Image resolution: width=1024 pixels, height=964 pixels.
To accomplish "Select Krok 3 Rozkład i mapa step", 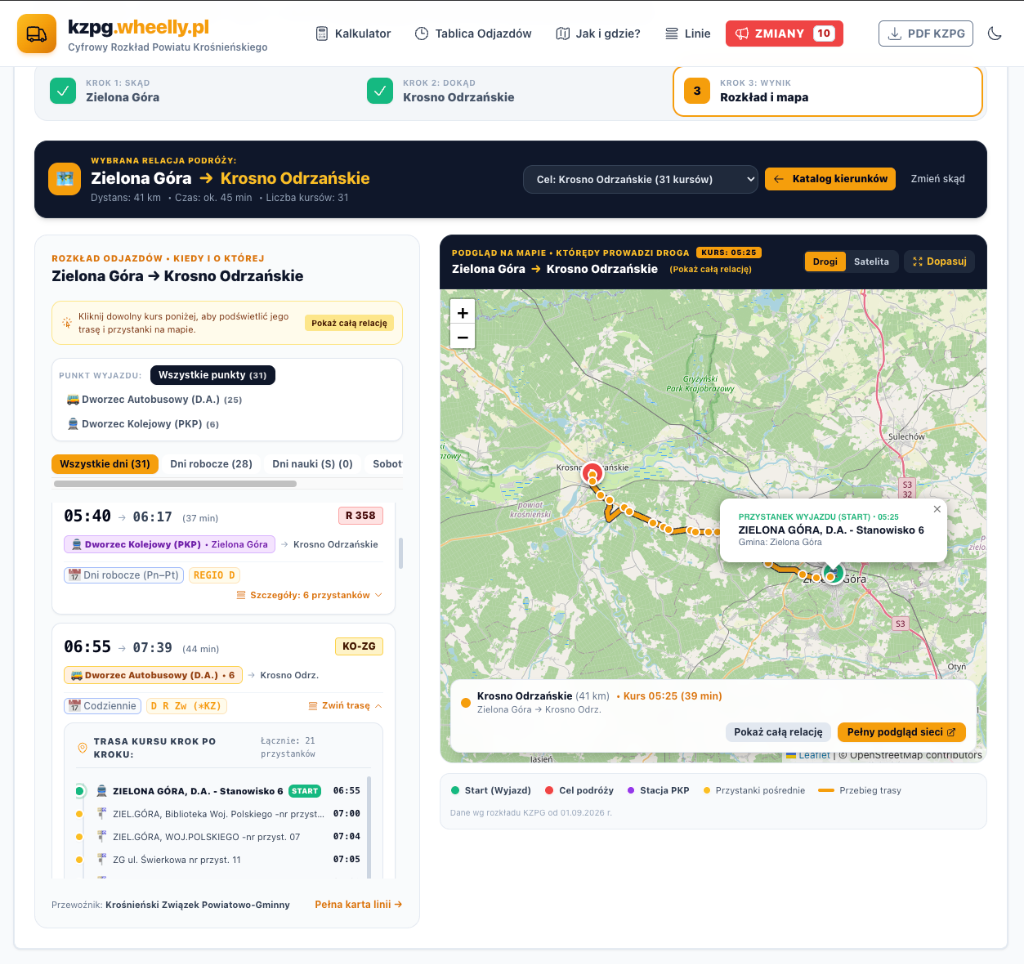I will click(x=828, y=91).
